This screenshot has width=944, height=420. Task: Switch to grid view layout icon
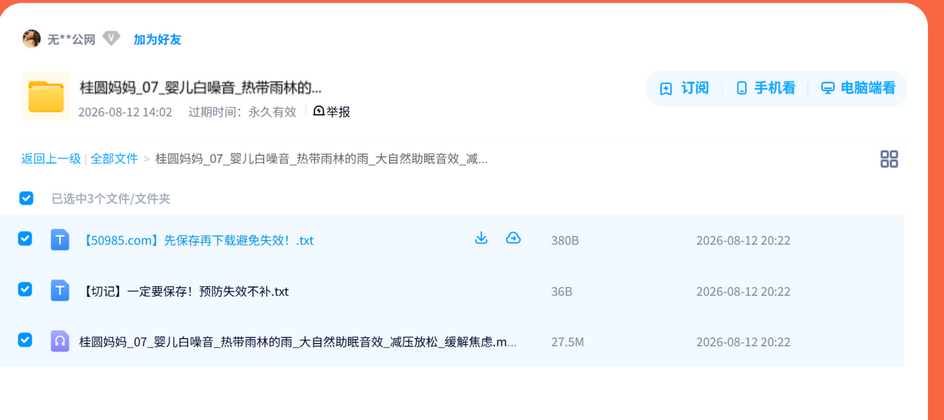889,159
